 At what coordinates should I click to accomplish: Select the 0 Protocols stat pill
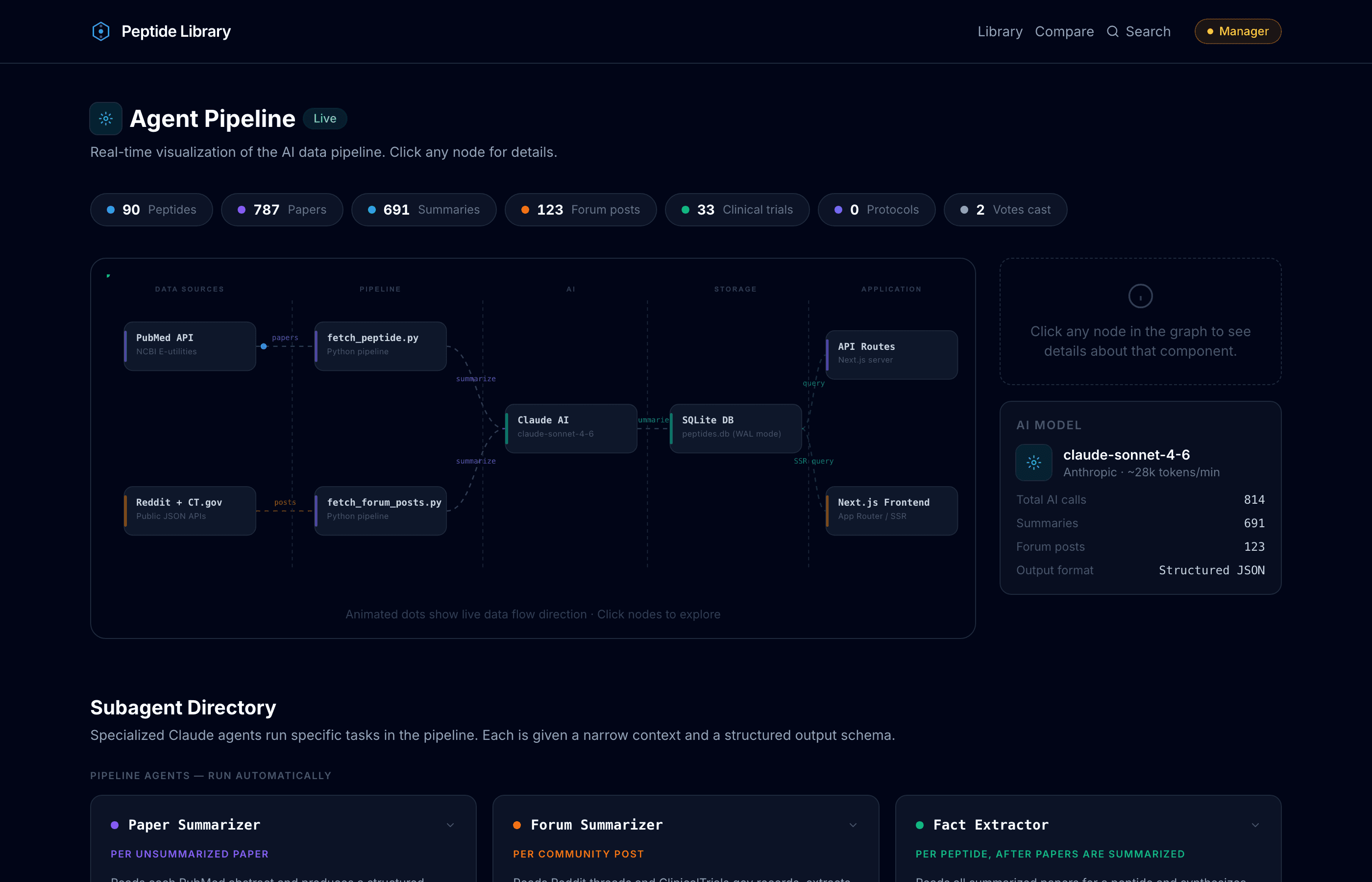coord(876,210)
